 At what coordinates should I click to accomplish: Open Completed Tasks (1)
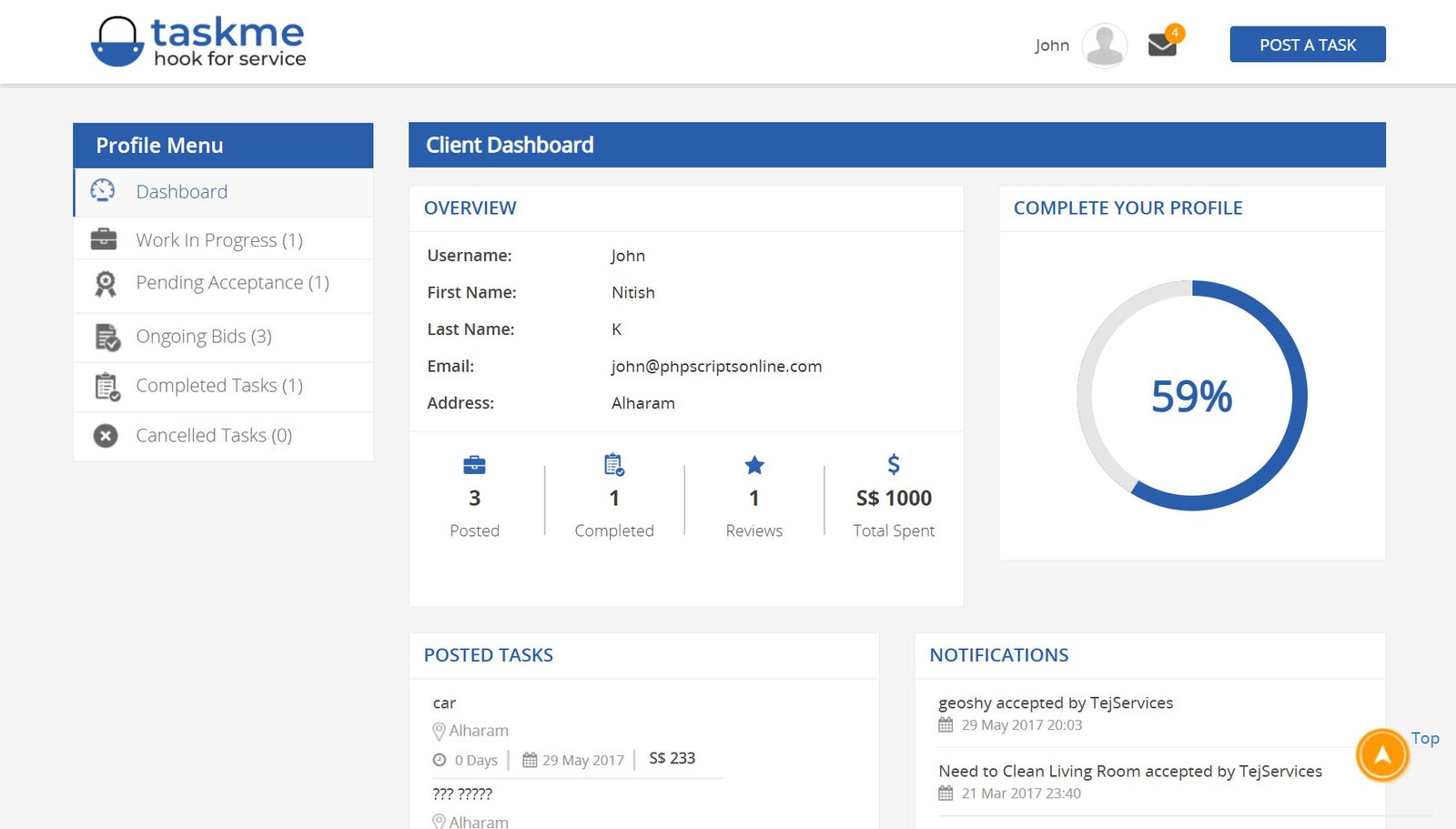[x=223, y=387]
